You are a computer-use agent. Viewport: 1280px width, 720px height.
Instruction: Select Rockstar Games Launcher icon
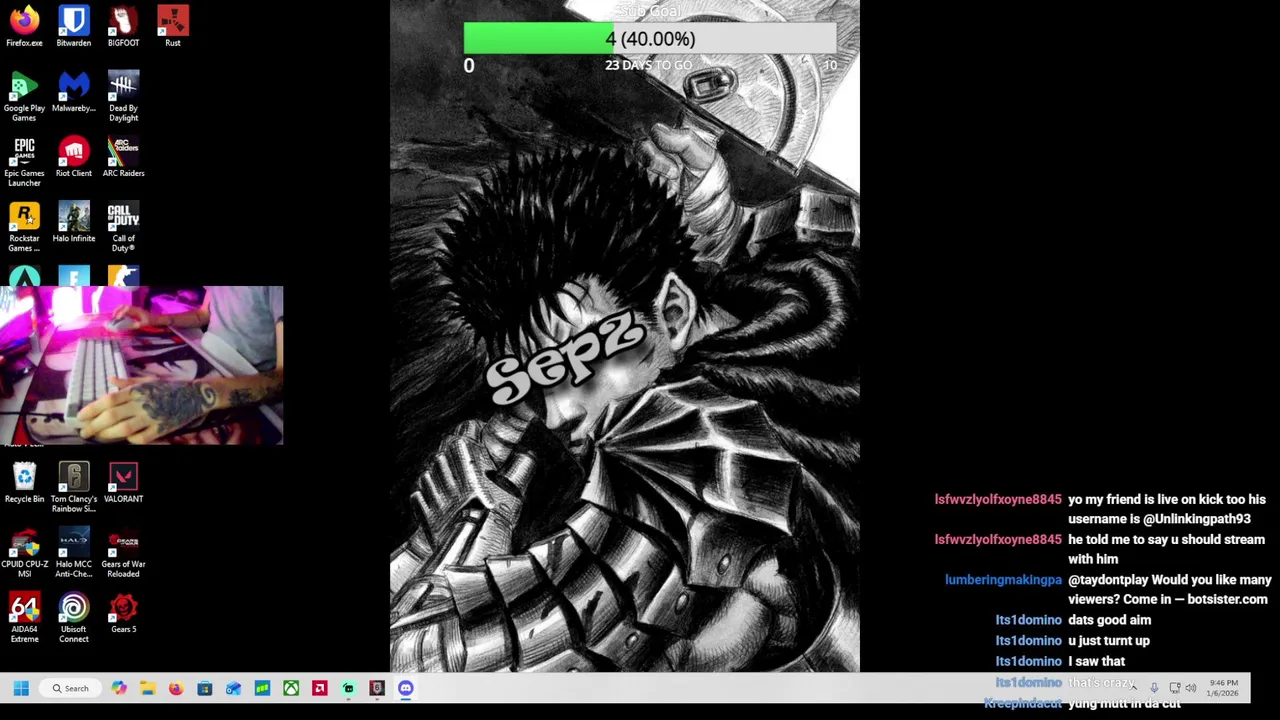point(24,227)
